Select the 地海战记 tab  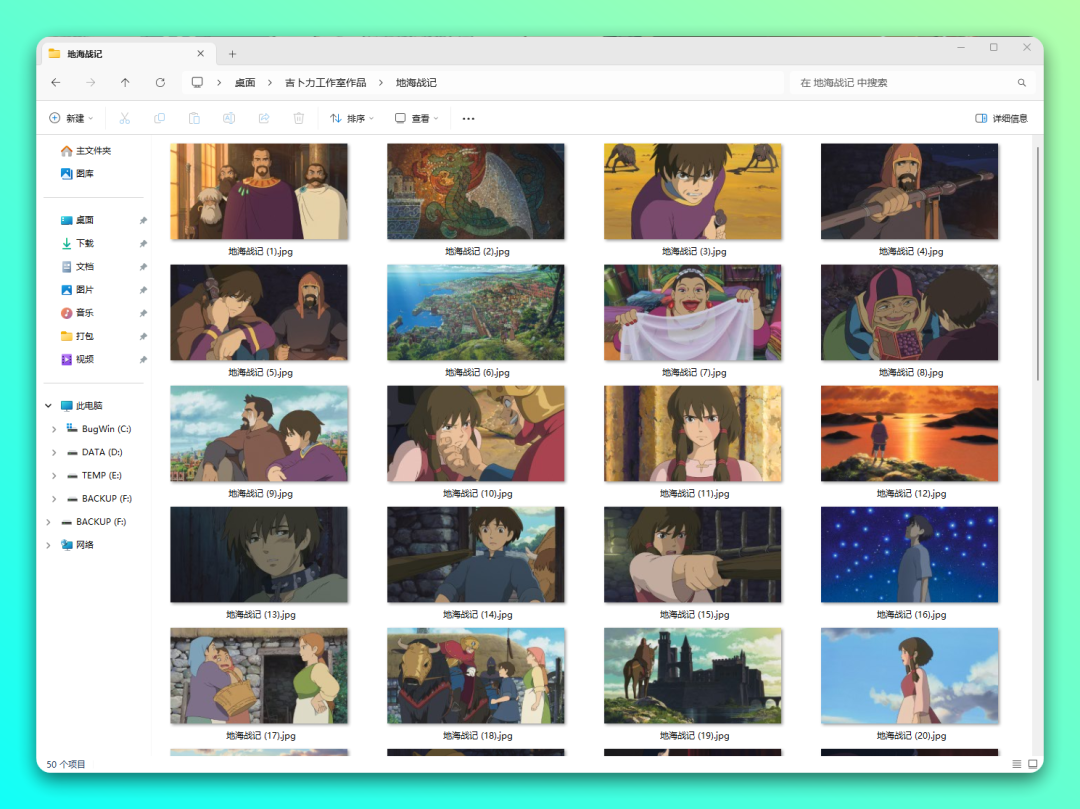tap(127, 54)
